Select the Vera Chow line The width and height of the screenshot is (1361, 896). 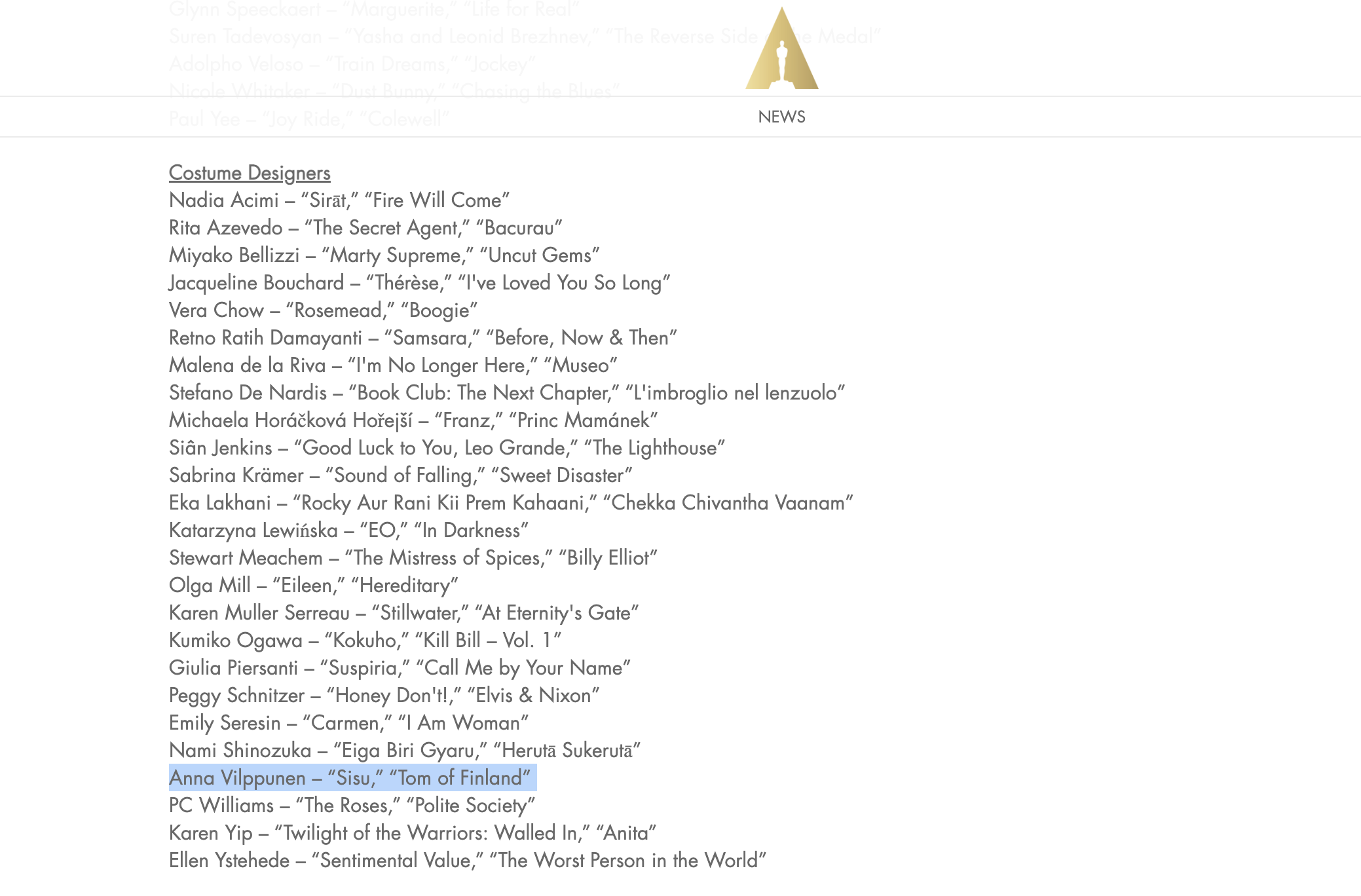324,310
